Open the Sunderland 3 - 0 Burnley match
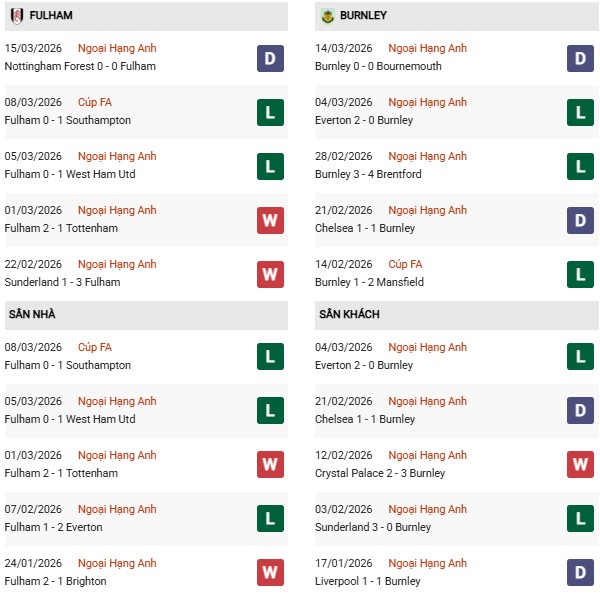 pos(372,527)
